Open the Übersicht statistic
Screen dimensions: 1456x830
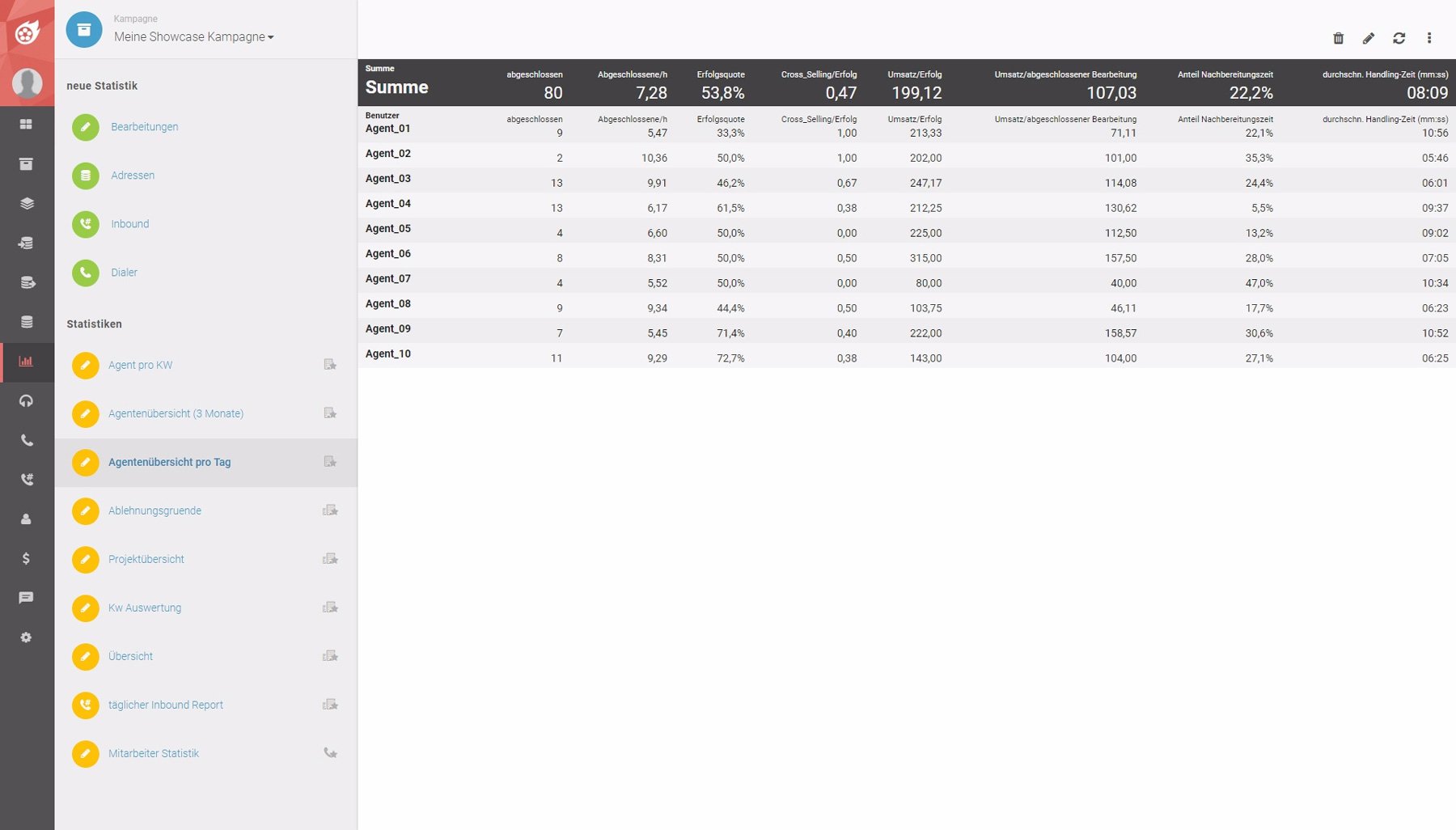pyautogui.click(x=130, y=656)
